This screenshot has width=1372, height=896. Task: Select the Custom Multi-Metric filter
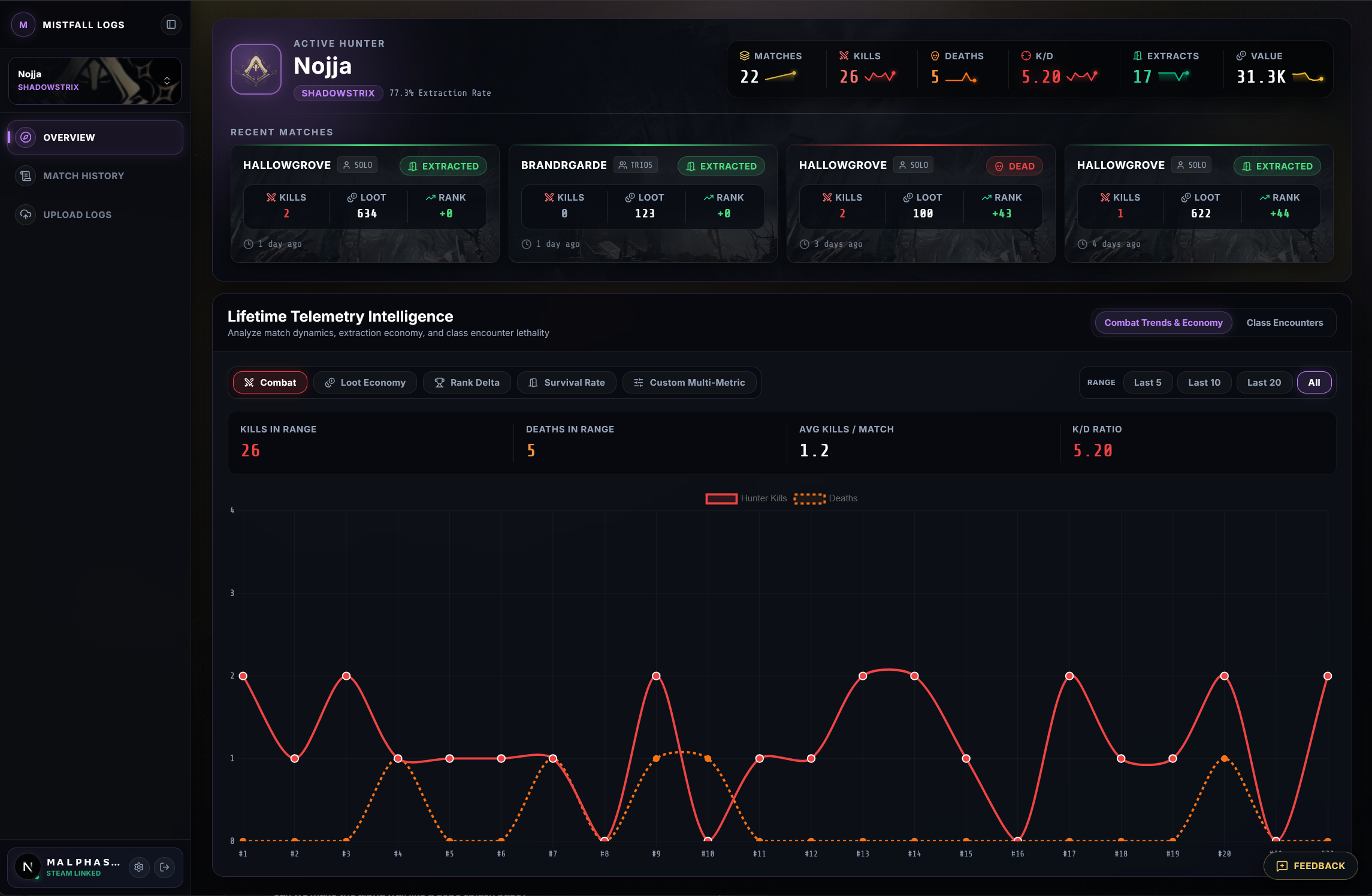[x=689, y=382]
